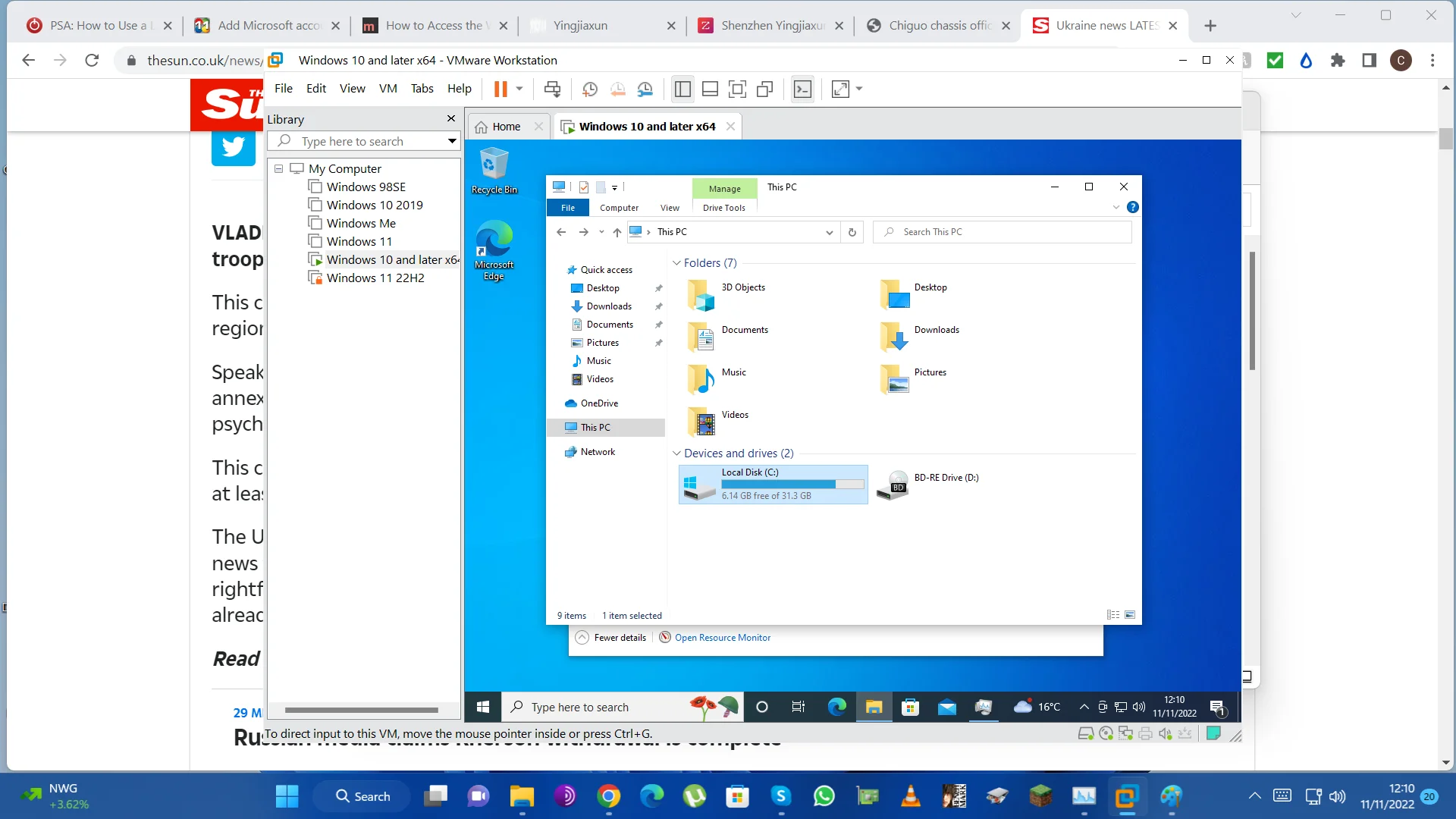1456x819 pixels.
Task: Open Chrome from the host taskbar
Action: 609,796
